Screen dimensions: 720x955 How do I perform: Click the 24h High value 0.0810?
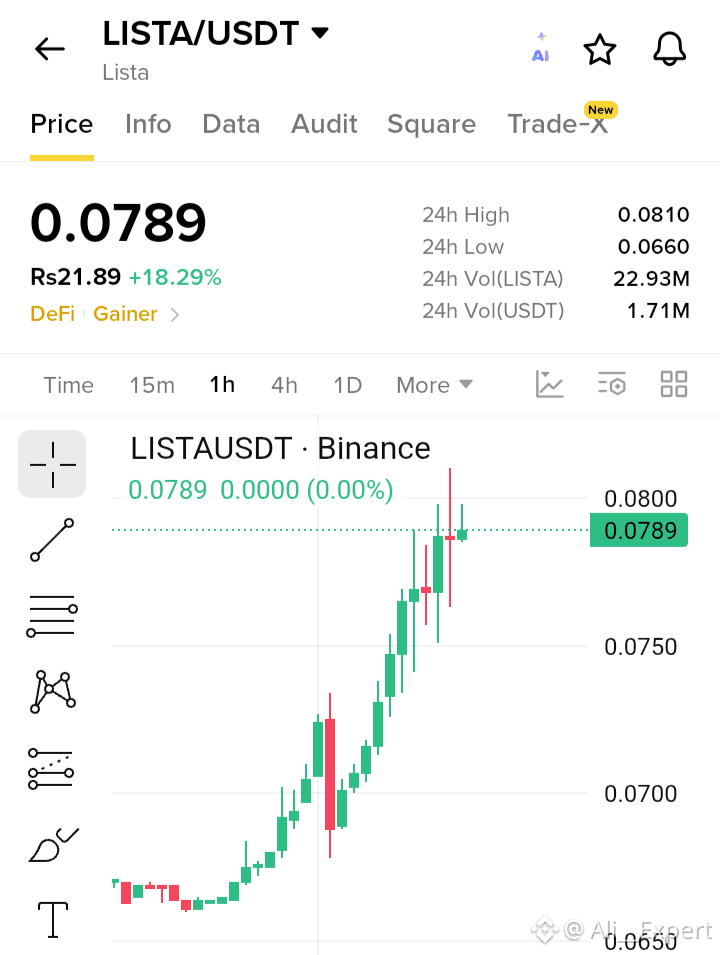(x=653, y=214)
